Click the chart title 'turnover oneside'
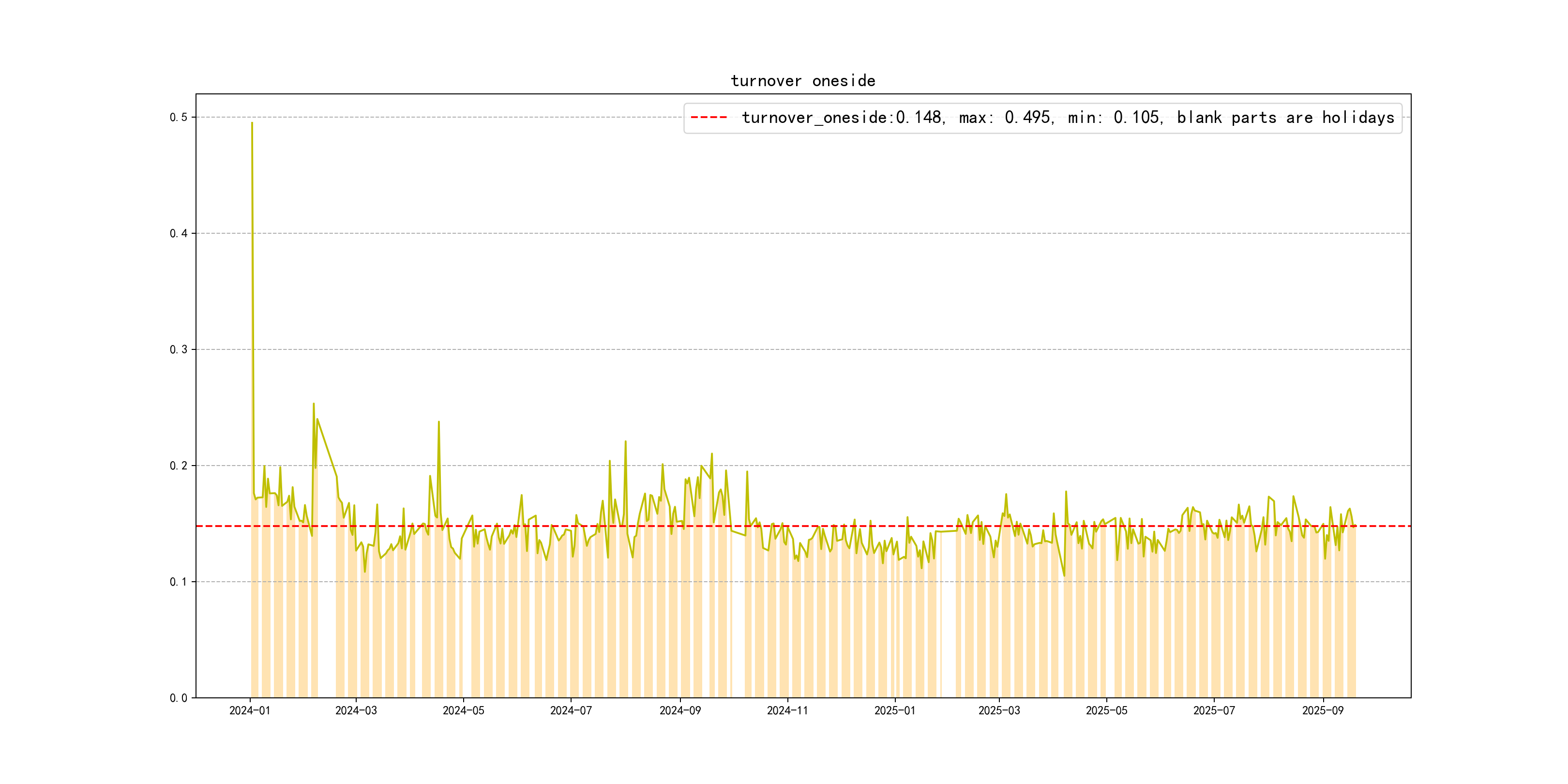 click(803, 81)
